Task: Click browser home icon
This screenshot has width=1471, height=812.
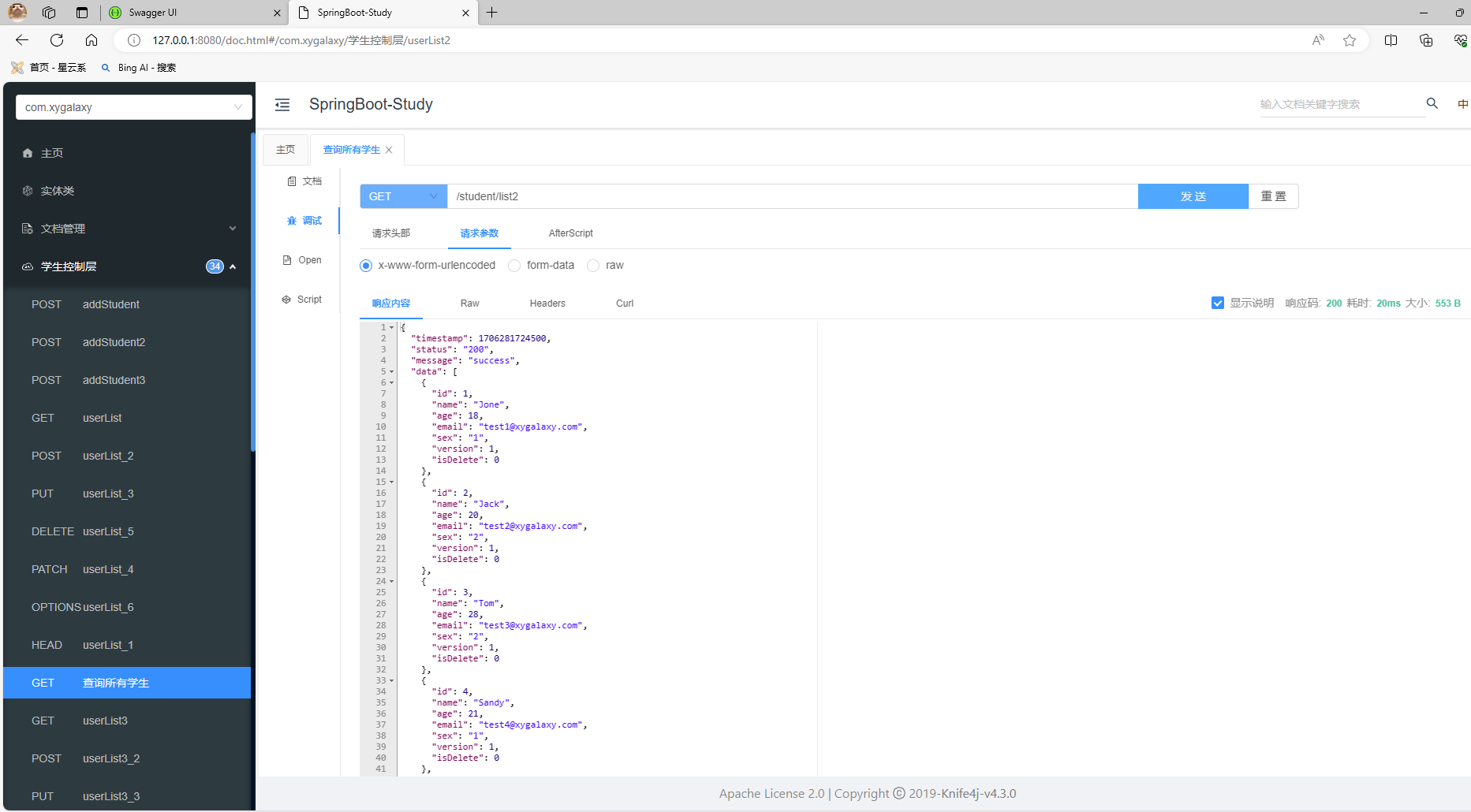Action: coord(91,40)
